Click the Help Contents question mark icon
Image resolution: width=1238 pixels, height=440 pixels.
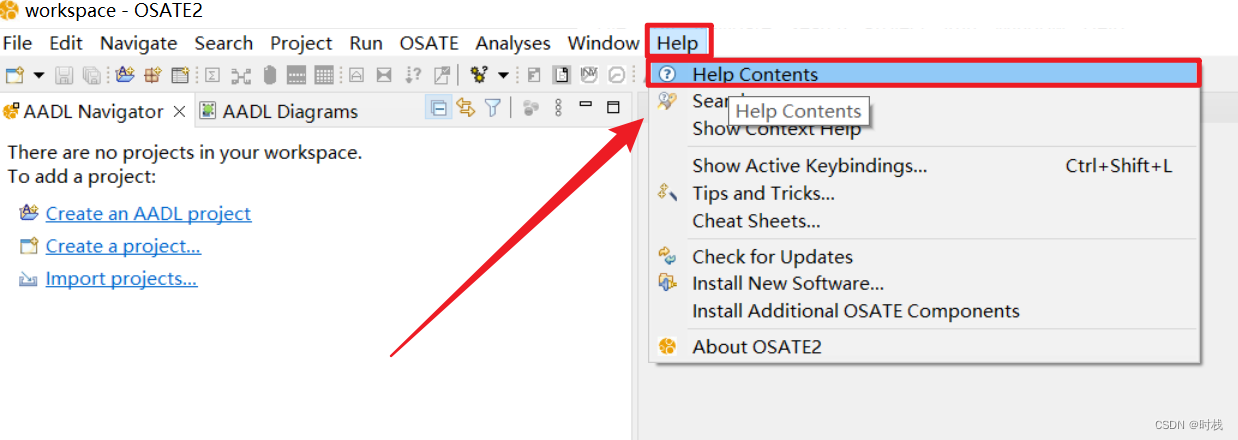tap(668, 74)
